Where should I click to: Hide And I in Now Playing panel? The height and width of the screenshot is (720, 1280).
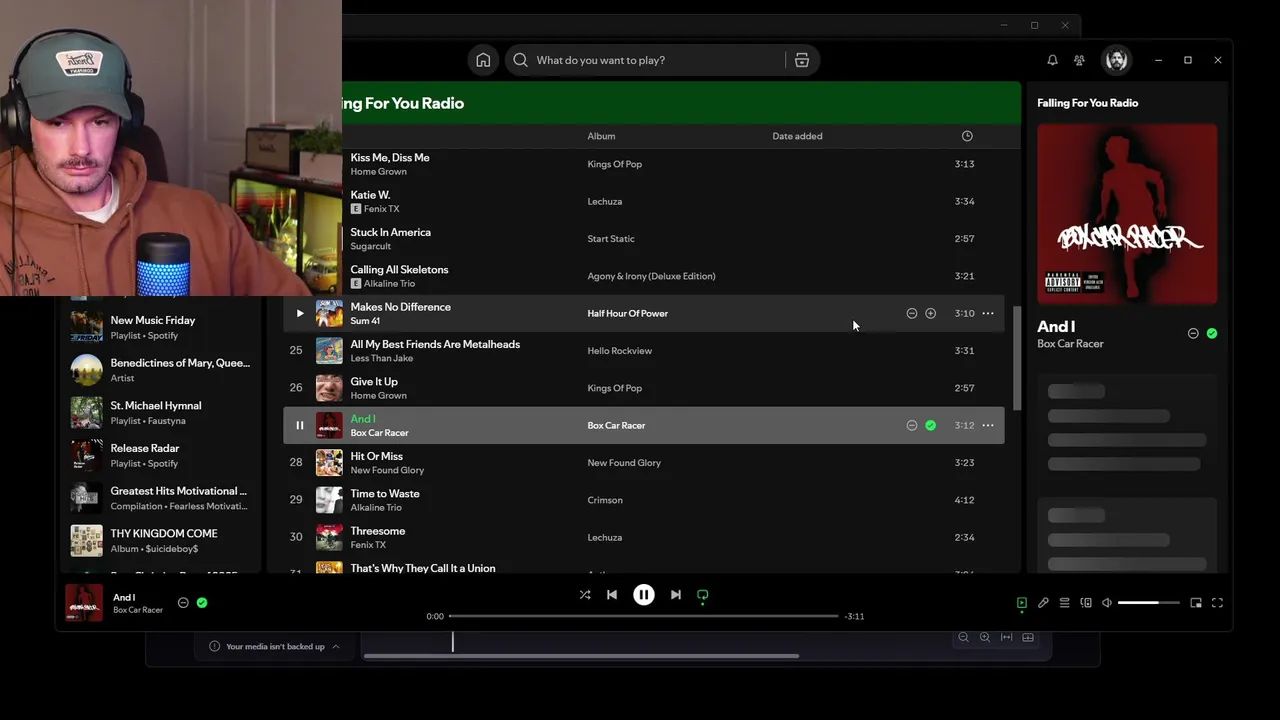pos(1193,333)
